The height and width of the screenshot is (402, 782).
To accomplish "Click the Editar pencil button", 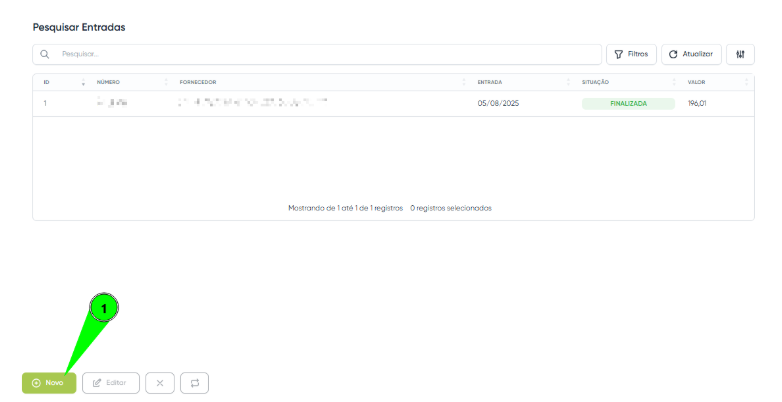I will [x=110, y=383].
